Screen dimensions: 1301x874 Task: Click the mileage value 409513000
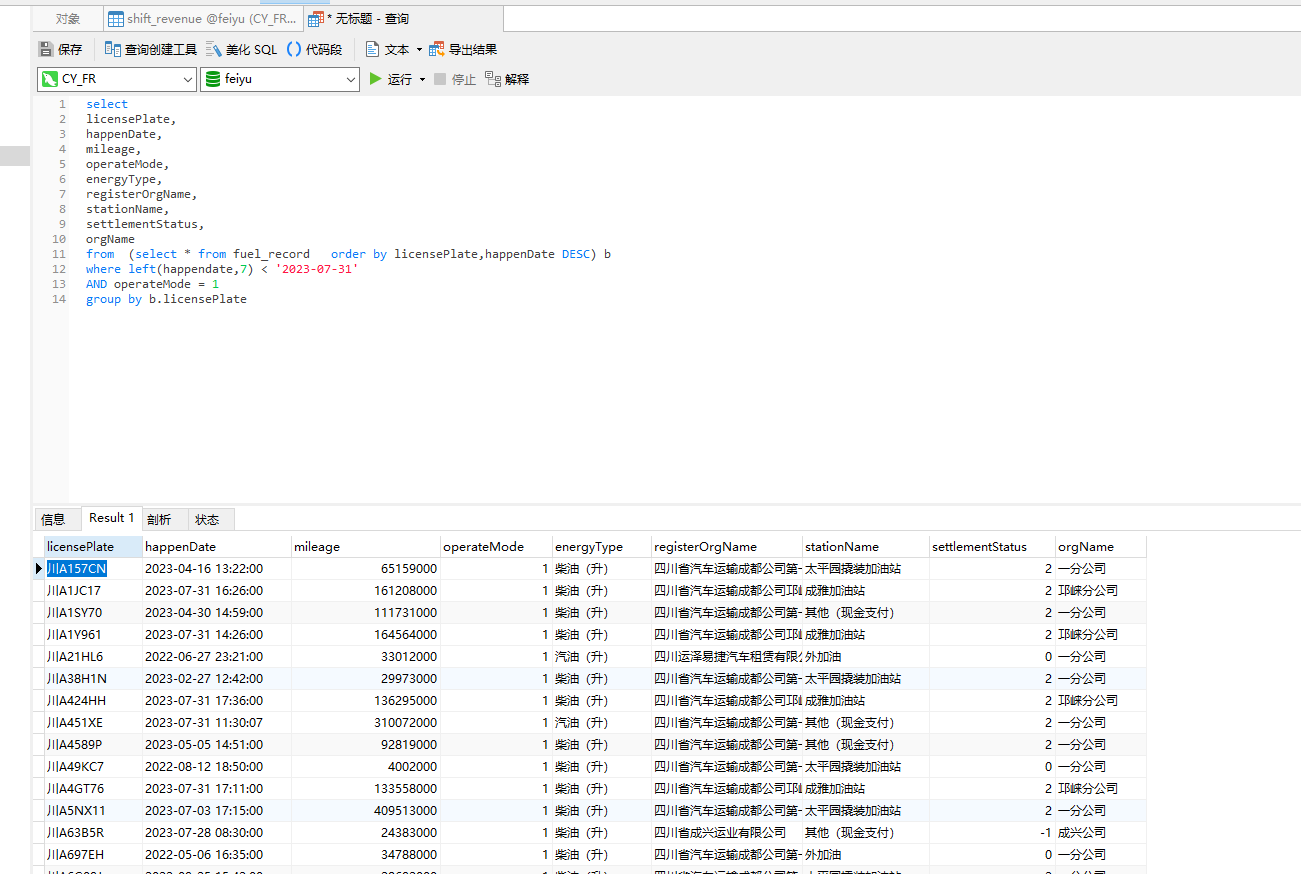coord(365,810)
